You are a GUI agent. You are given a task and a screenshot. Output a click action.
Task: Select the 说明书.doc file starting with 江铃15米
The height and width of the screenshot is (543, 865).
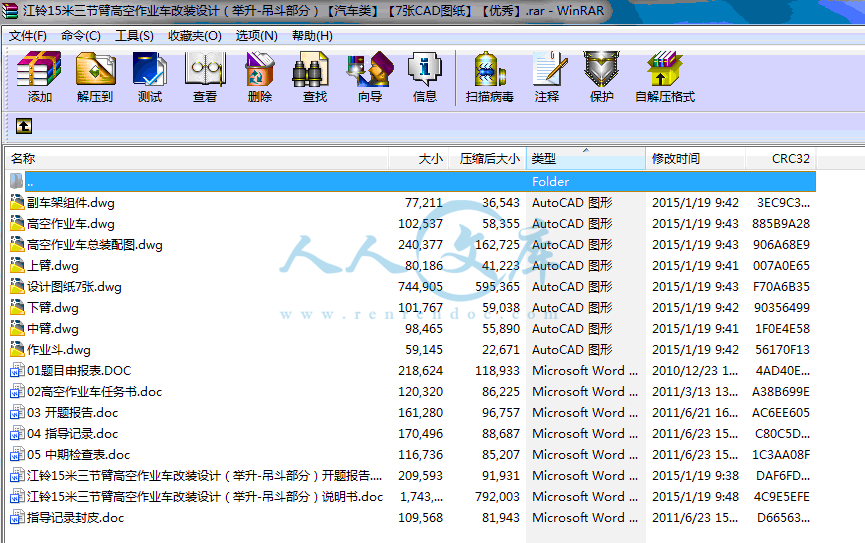205,496
